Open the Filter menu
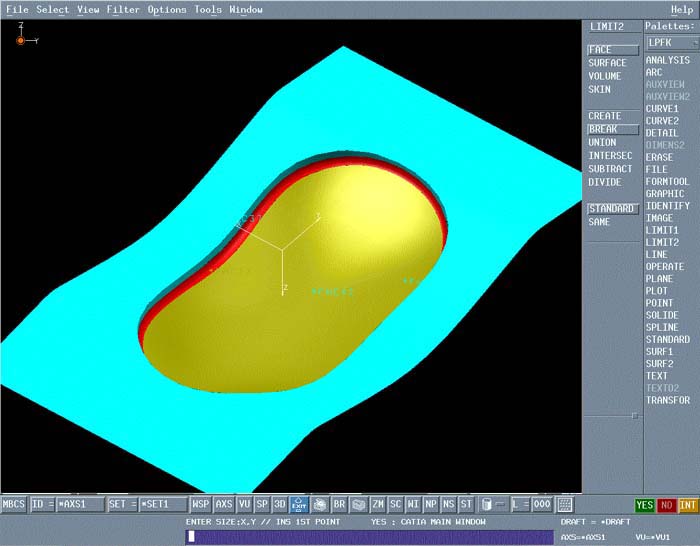Image resolution: width=700 pixels, height=546 pixels. (x=123, y=10)
